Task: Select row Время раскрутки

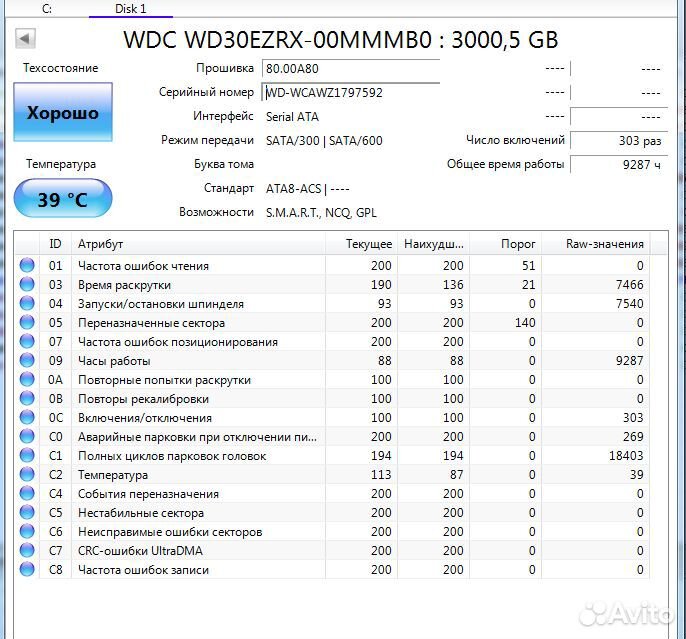Action: 332,284
